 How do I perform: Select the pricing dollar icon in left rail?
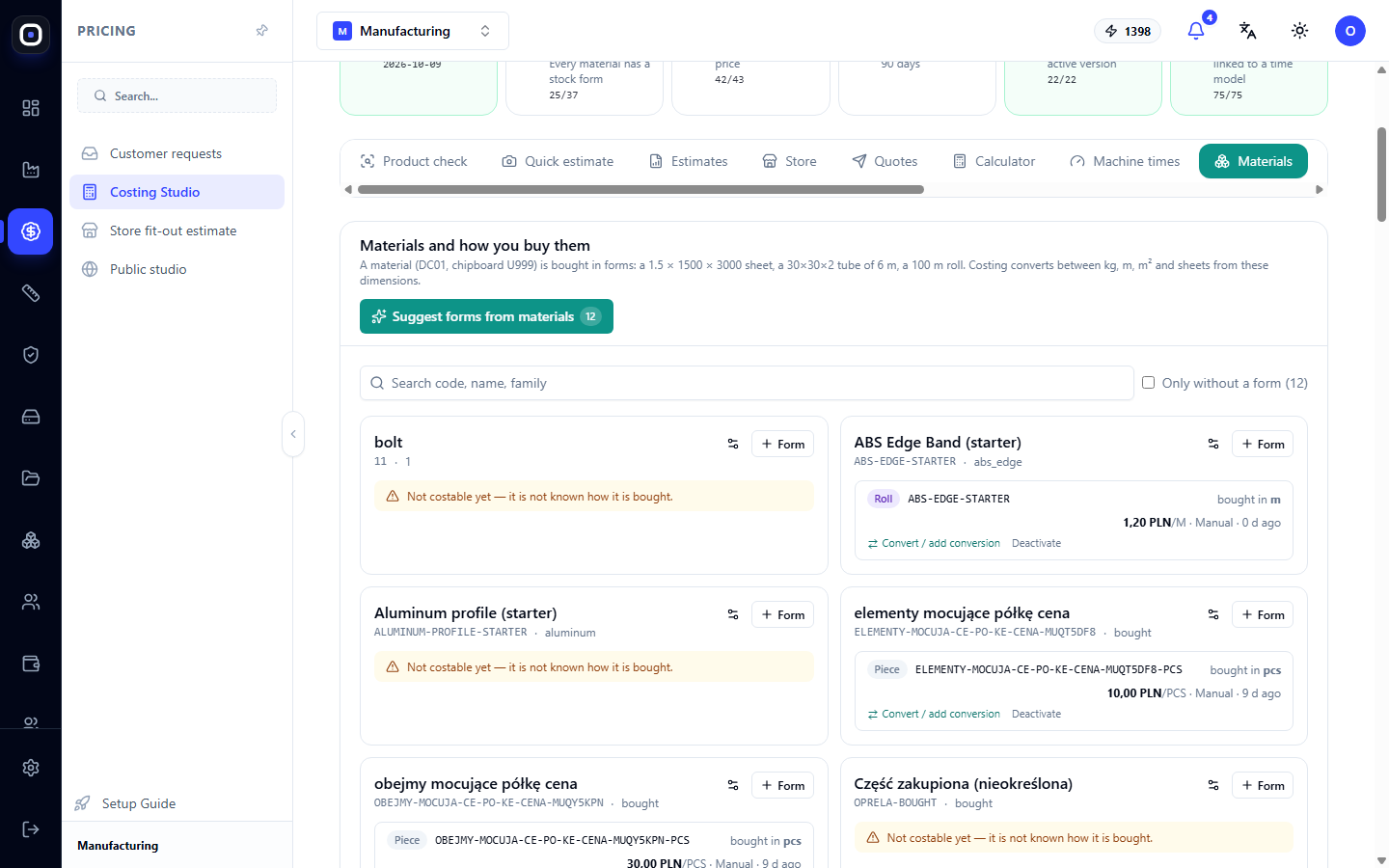pos(31,231)
